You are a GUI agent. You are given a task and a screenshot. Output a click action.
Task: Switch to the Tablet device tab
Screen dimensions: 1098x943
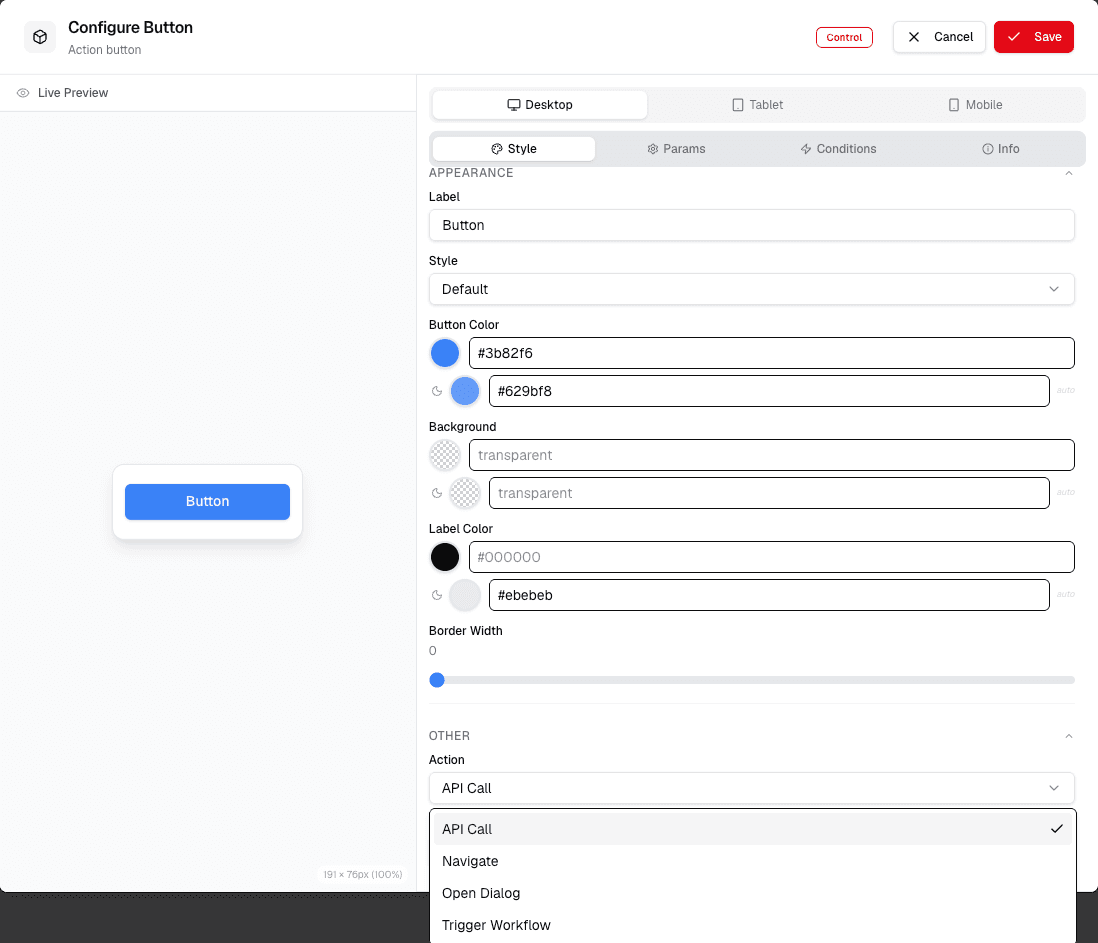(757, 105)
